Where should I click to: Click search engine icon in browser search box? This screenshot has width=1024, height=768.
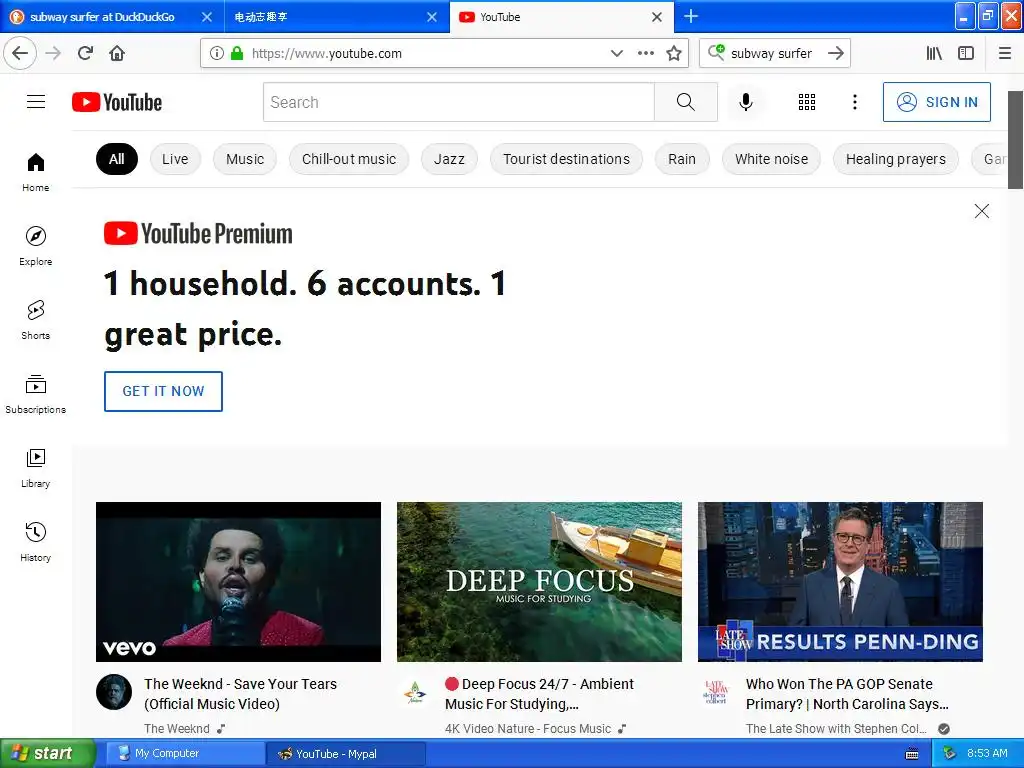pyautogui.click(x=716, y=52)
